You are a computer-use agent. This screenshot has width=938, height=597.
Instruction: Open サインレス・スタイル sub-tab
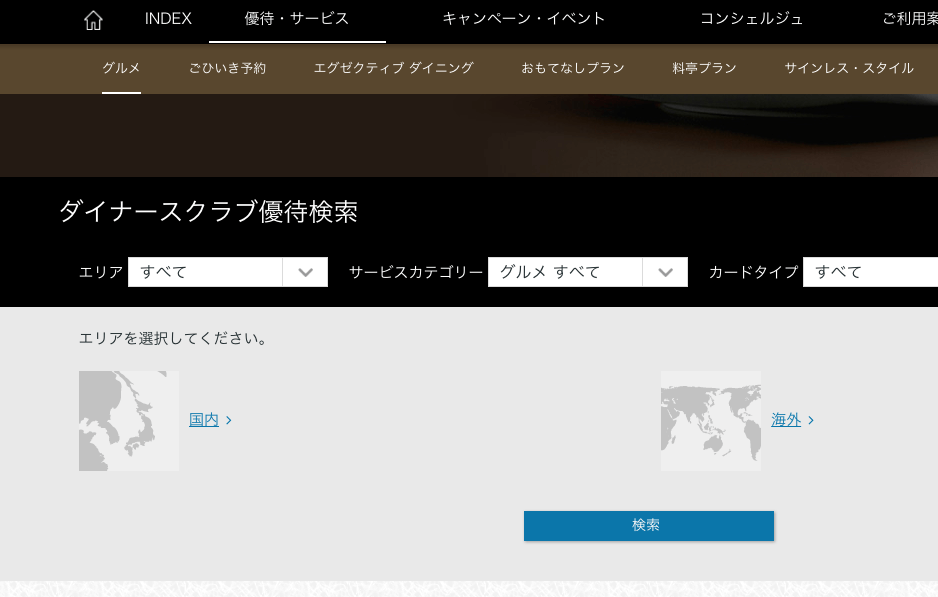tap(849, 68)
